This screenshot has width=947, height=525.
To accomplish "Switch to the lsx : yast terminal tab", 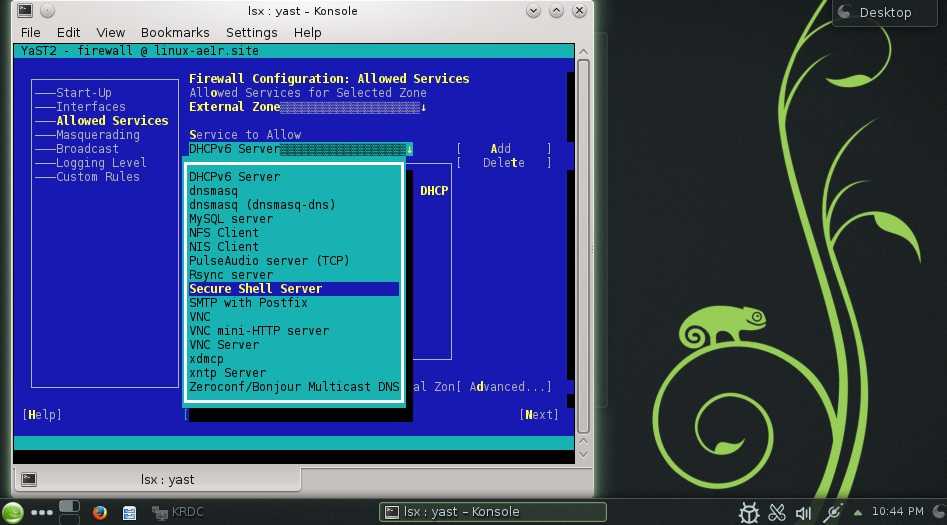I will click(x=157, y=479).
